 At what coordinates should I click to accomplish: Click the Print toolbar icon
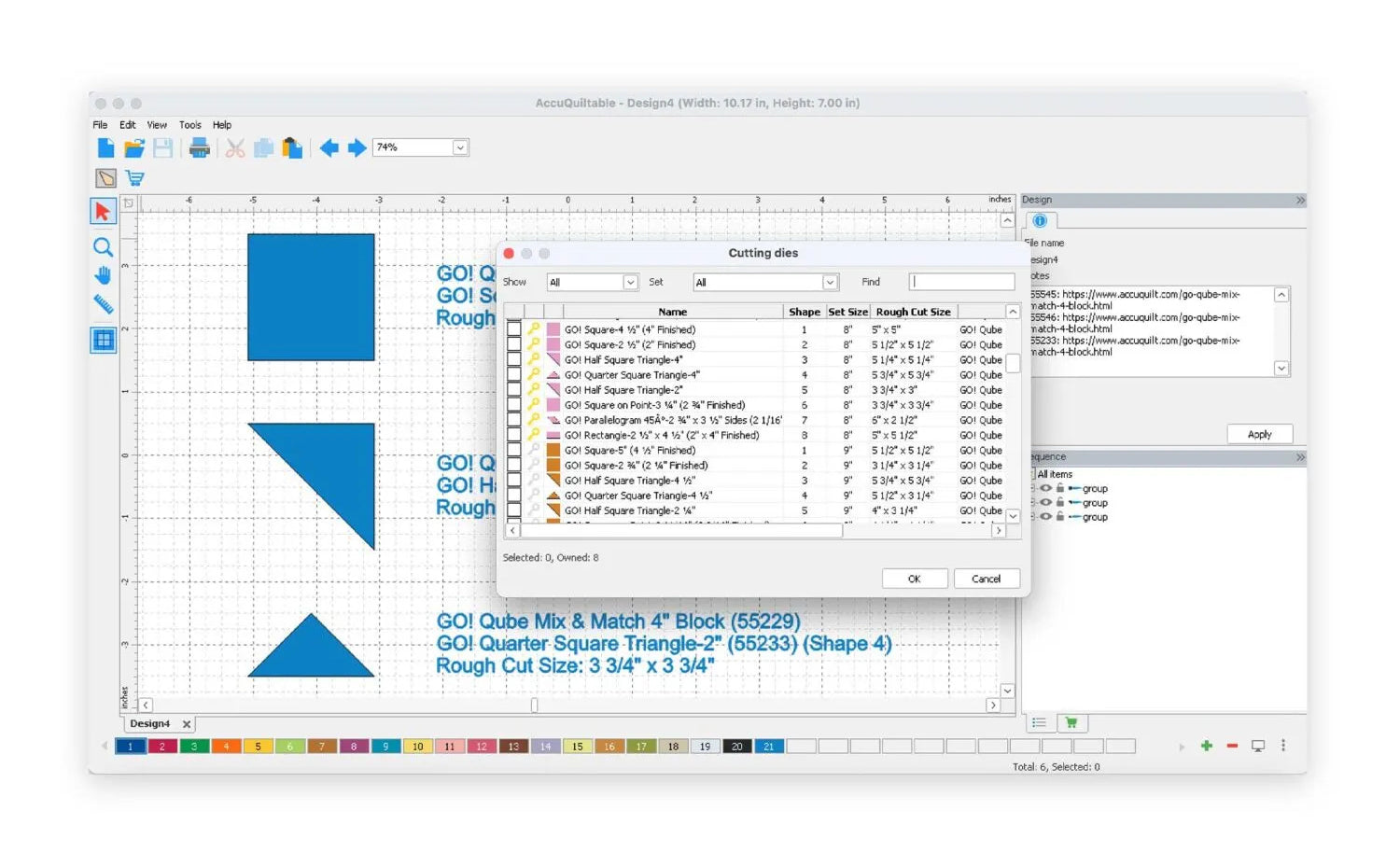click(199, 147)
